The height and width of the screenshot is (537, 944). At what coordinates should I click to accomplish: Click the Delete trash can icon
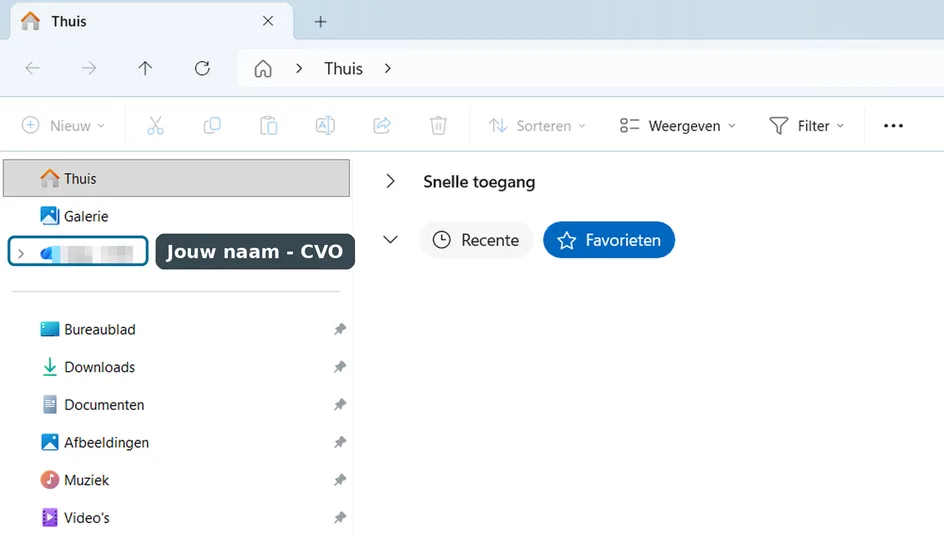click(x=438, y=125)
